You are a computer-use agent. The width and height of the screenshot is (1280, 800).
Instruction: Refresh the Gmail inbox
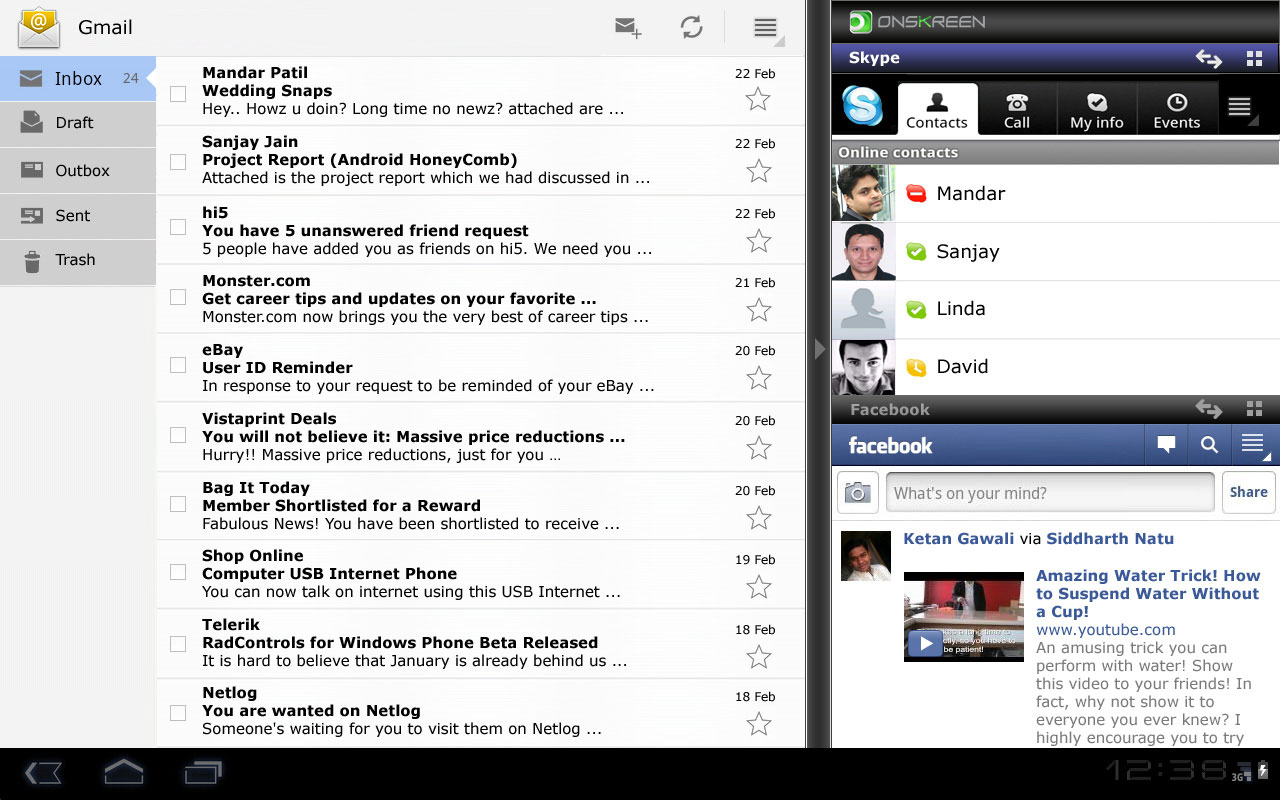691,27
